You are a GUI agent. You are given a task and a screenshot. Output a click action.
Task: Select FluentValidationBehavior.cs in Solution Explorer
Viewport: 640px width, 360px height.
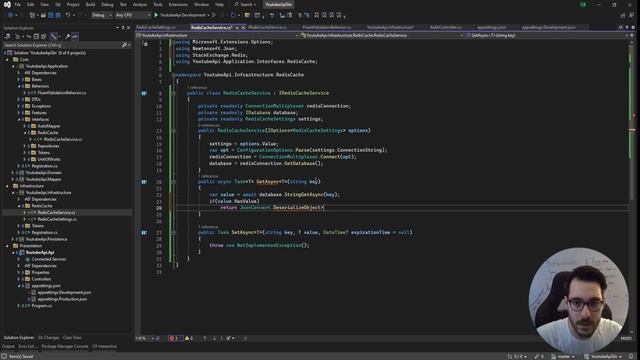tap(62, 93)
